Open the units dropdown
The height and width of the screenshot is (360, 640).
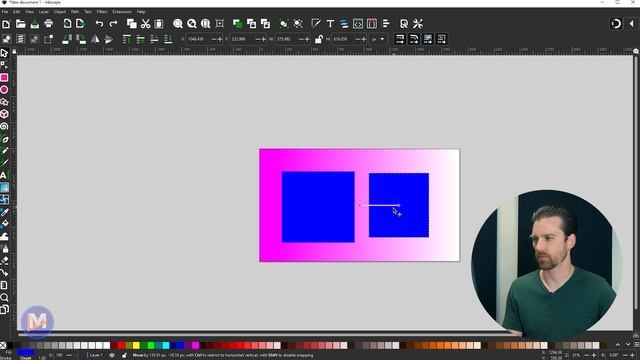(x=378, y=39)
